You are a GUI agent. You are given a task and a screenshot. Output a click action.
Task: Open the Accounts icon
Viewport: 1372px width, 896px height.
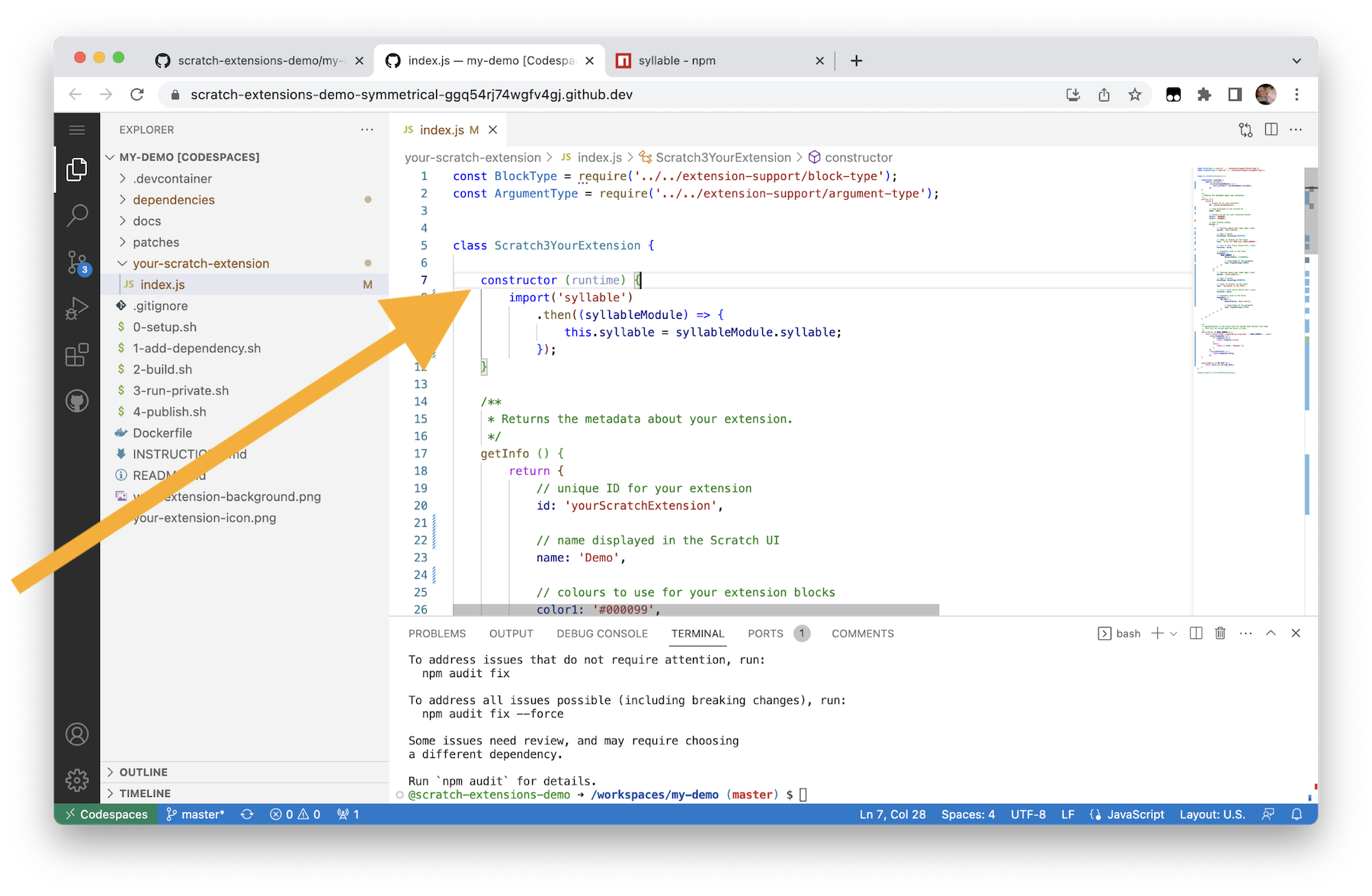tap(76, 734)
